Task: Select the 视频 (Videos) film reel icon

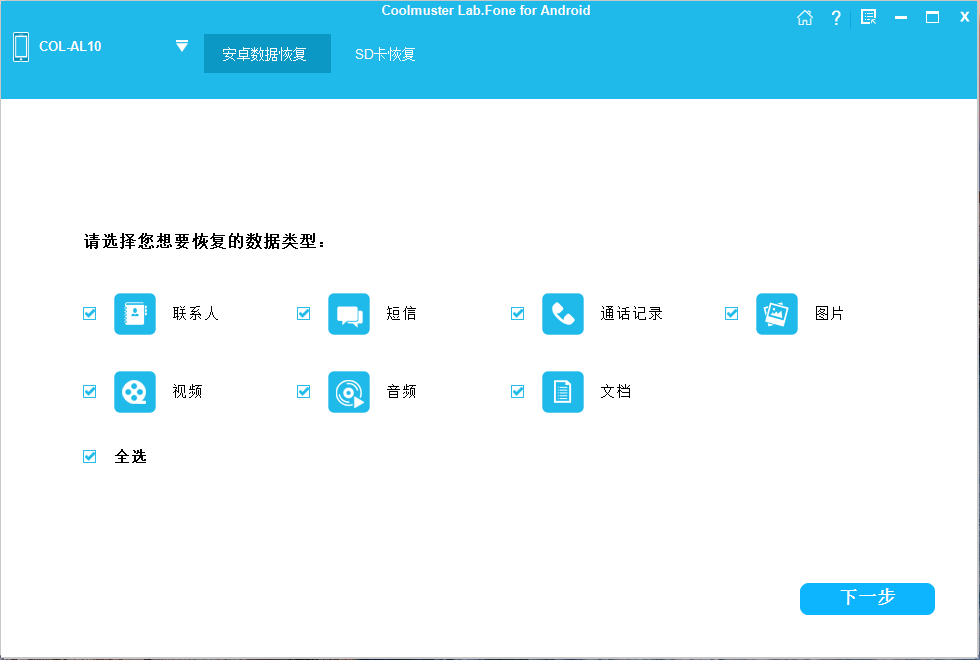Action: (135, 391)
